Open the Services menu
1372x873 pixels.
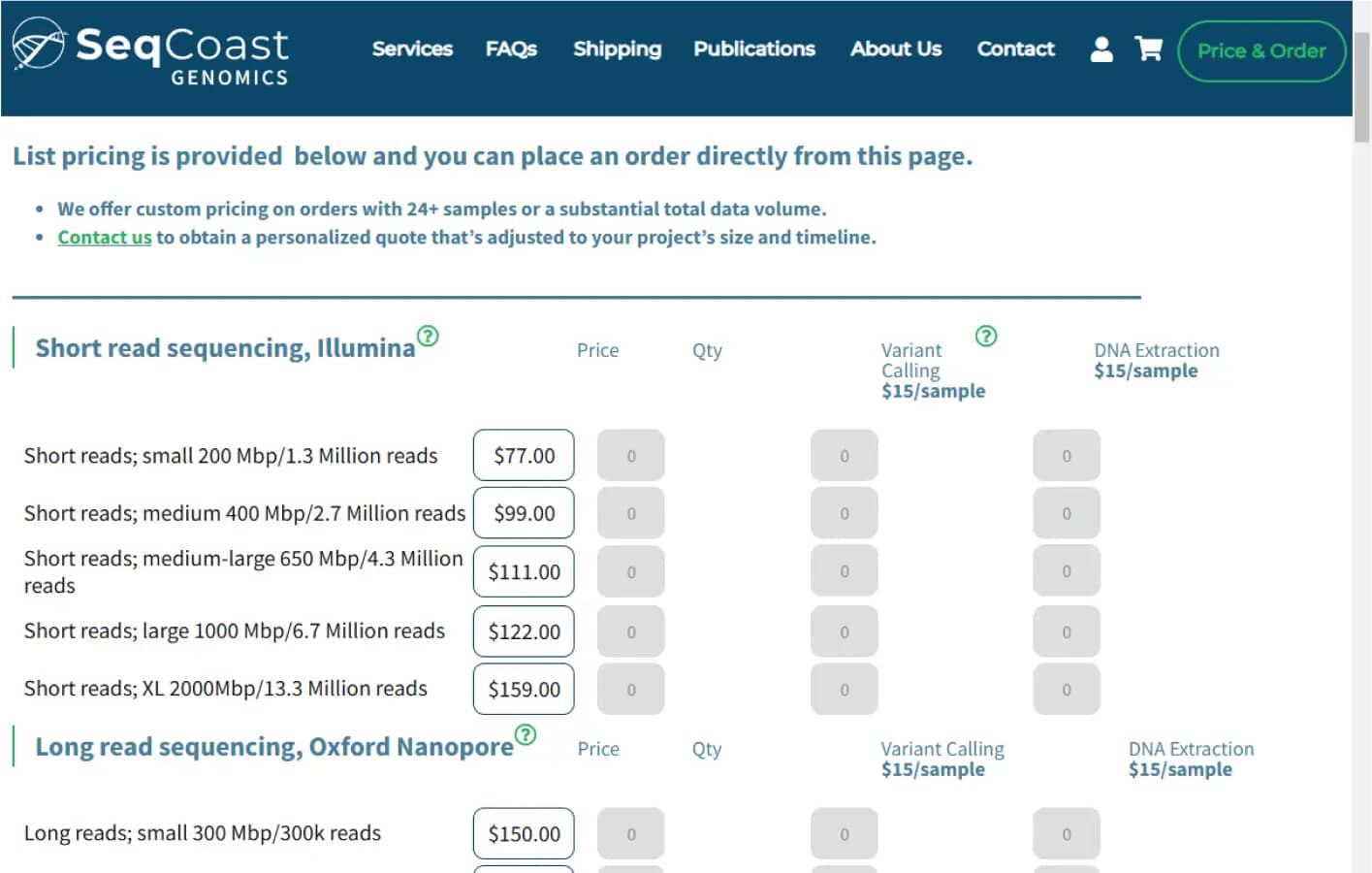point(412,49)
